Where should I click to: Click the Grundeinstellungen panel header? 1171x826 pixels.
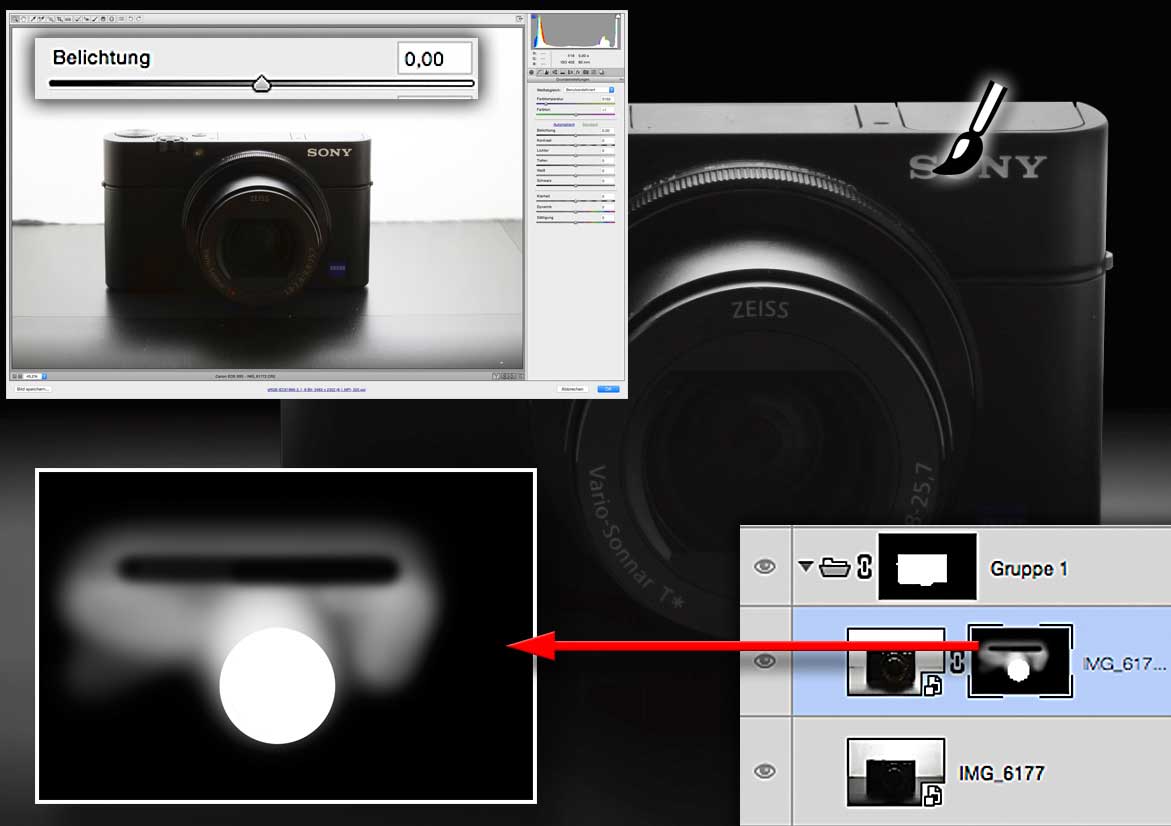coord(576,80)
